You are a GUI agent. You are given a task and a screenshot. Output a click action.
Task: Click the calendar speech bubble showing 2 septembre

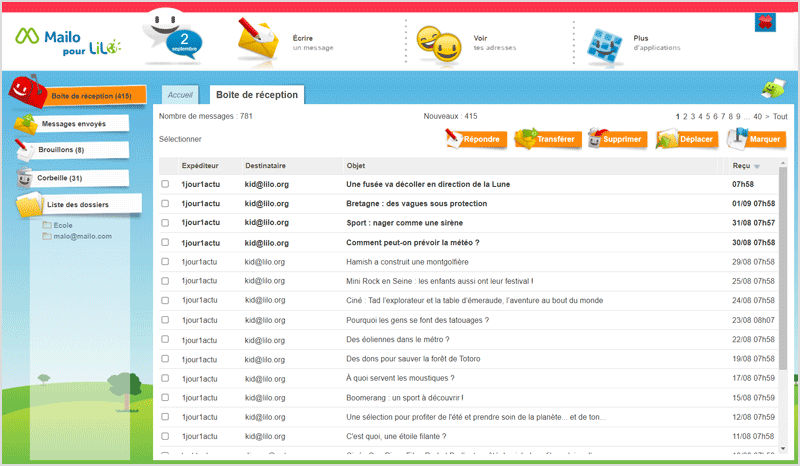coord(177,39)
